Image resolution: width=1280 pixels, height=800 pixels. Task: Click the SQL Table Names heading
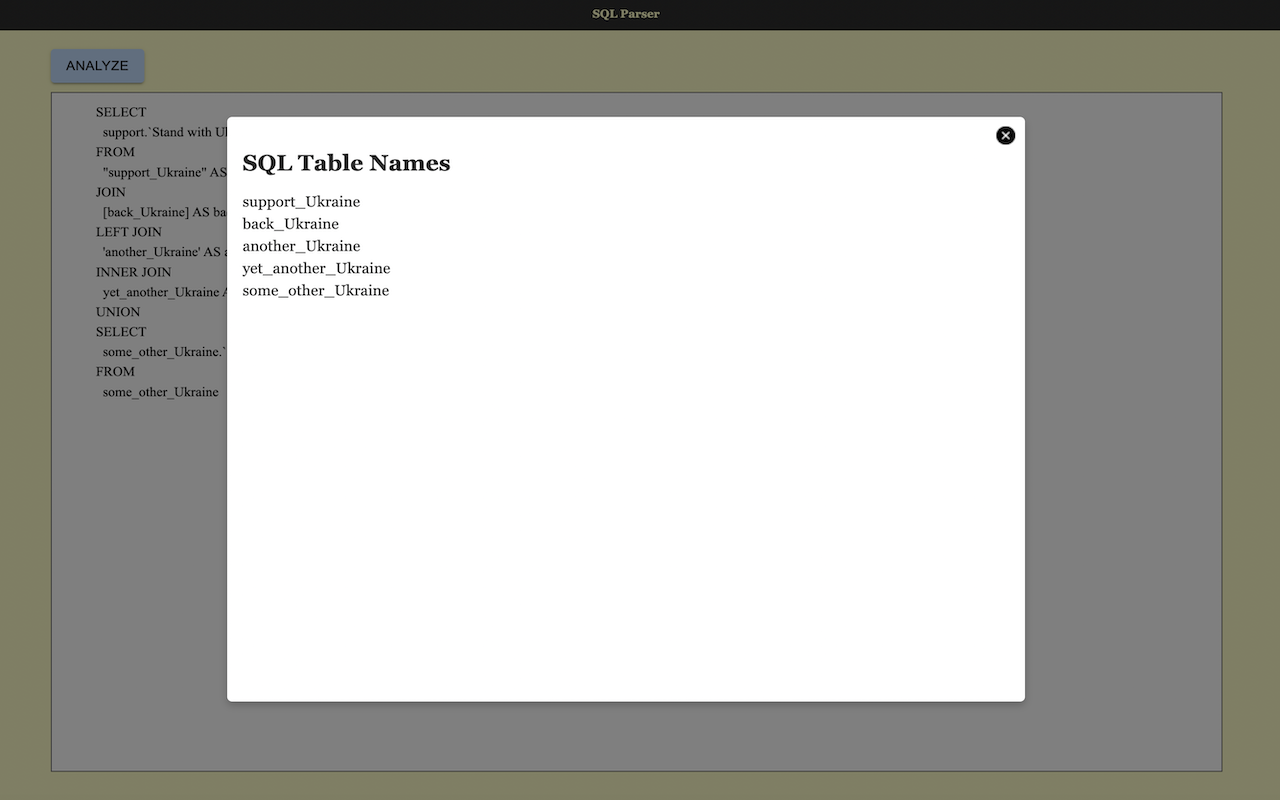346,163
